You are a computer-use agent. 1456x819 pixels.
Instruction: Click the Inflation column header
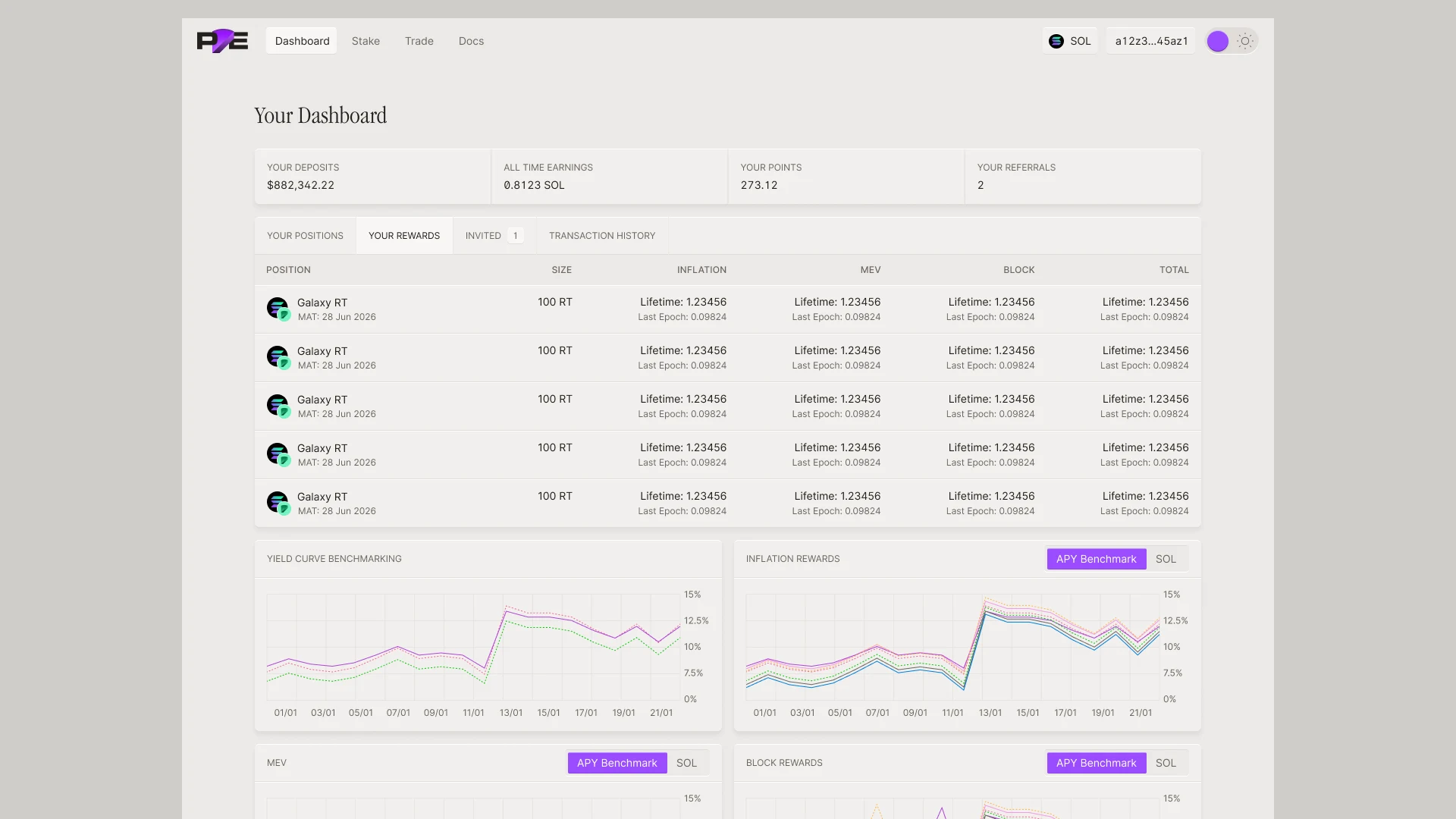tap(701, 270)
